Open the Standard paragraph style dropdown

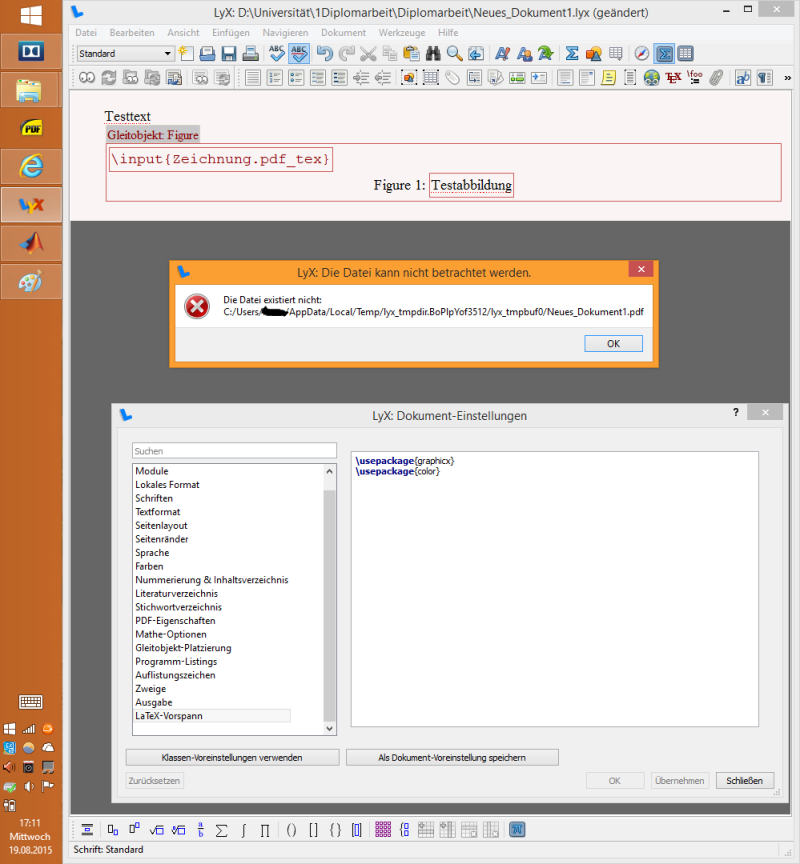click(x=125, y=53)
